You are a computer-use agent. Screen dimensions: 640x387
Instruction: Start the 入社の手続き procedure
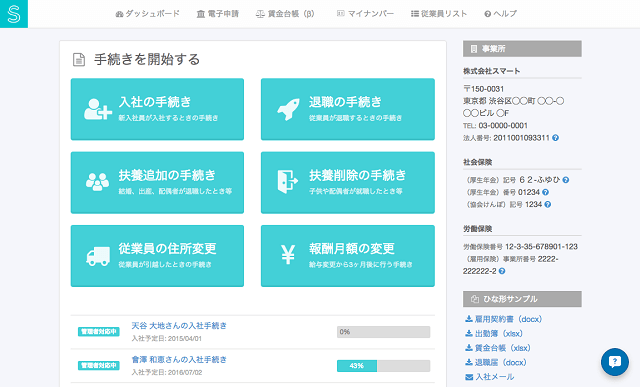point(157,109)
